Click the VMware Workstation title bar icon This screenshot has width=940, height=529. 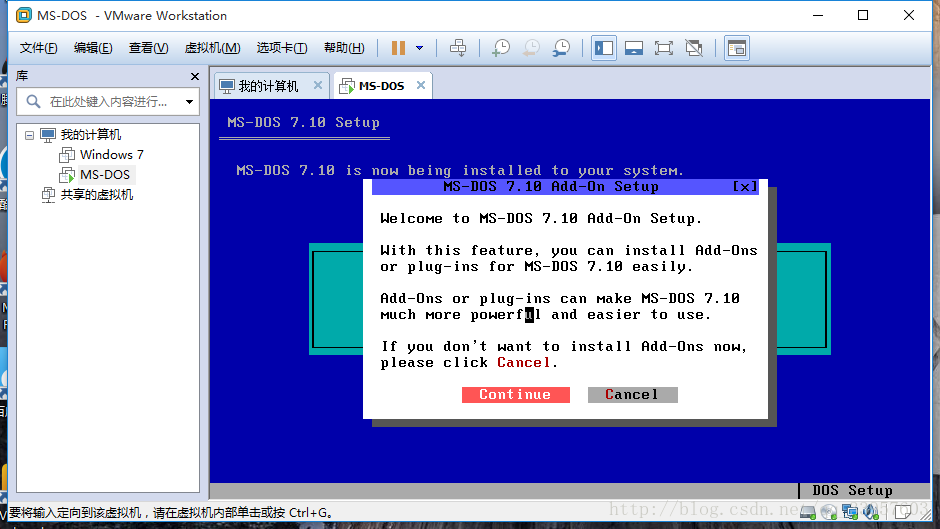click(23, 16)
